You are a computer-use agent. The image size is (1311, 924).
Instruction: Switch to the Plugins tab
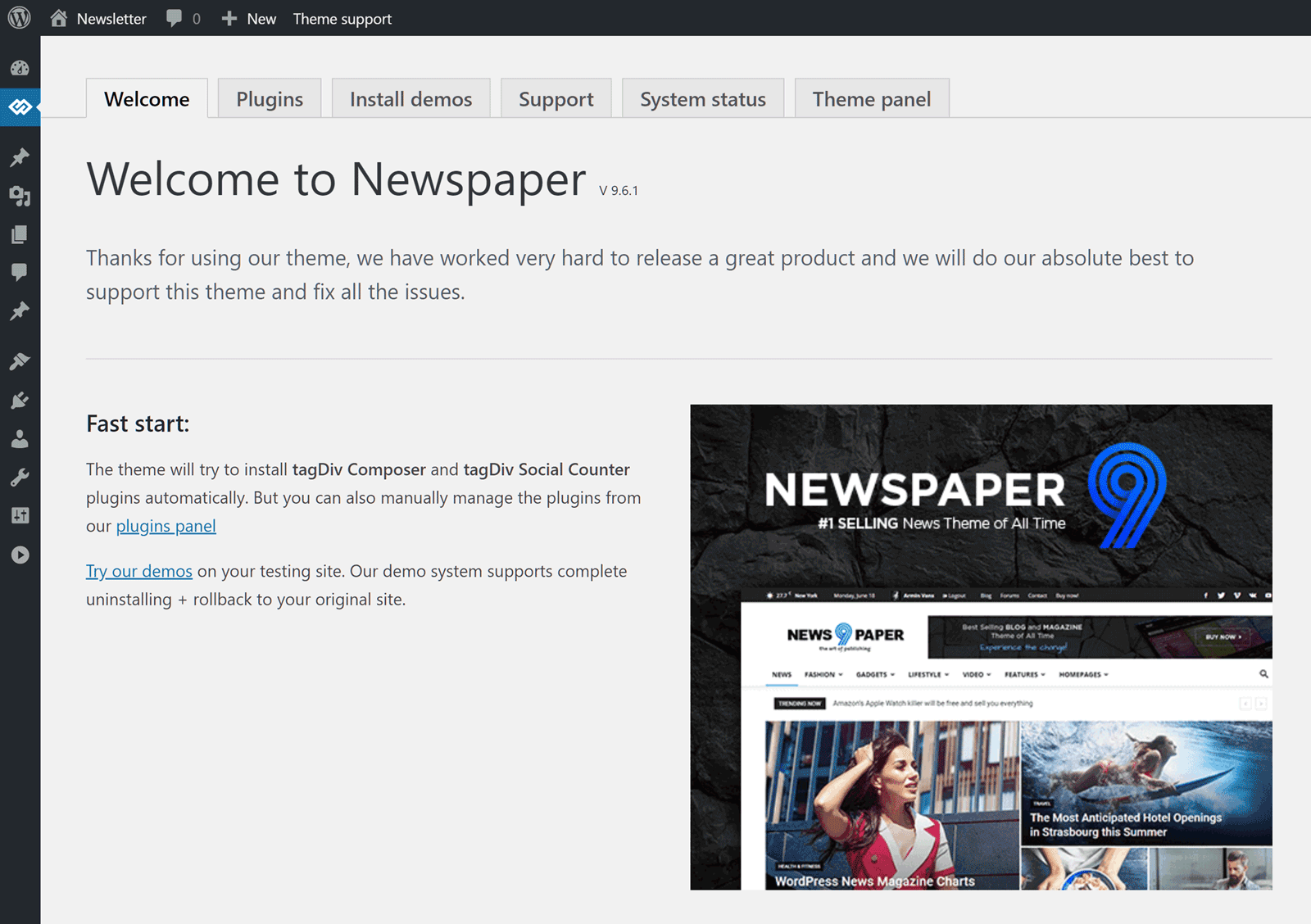(x=270, y=98)
